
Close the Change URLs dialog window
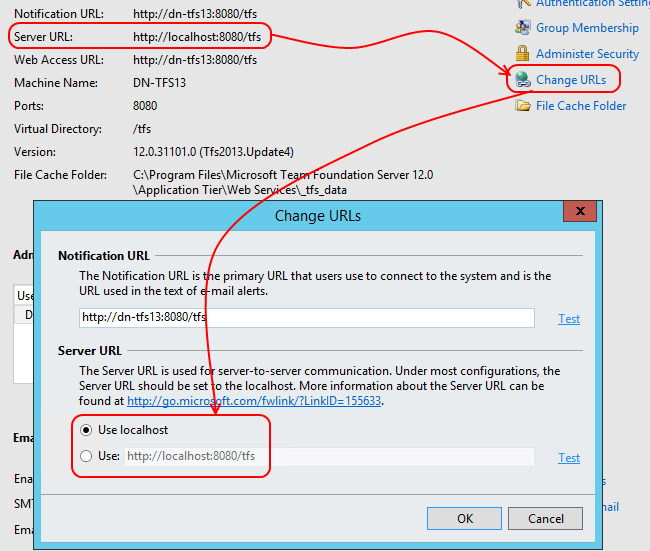(579, 212)
